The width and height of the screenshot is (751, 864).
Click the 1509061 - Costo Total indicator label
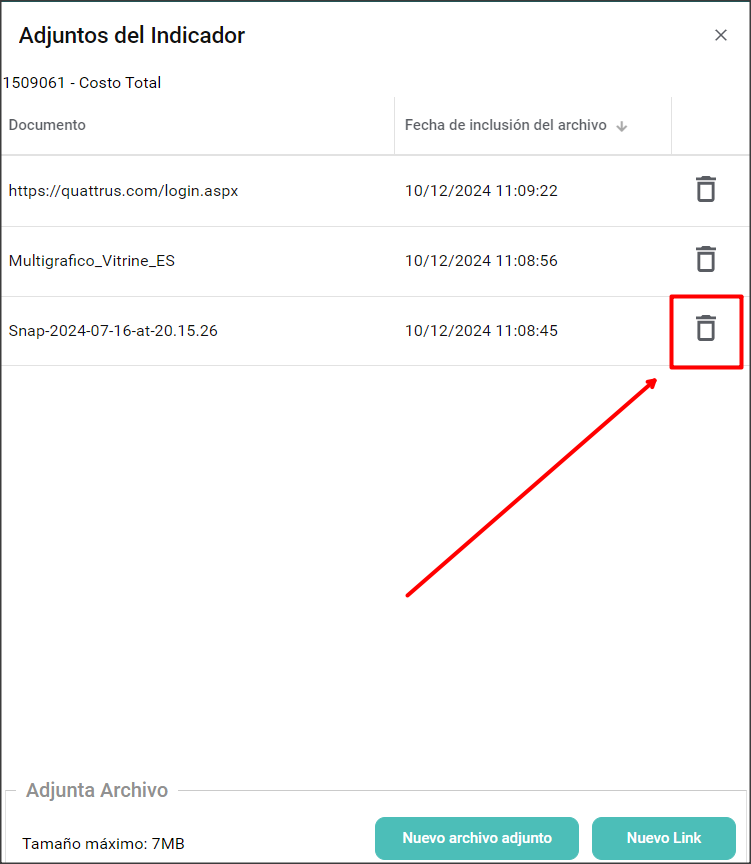pyautogui.click(x=82, y=83)
